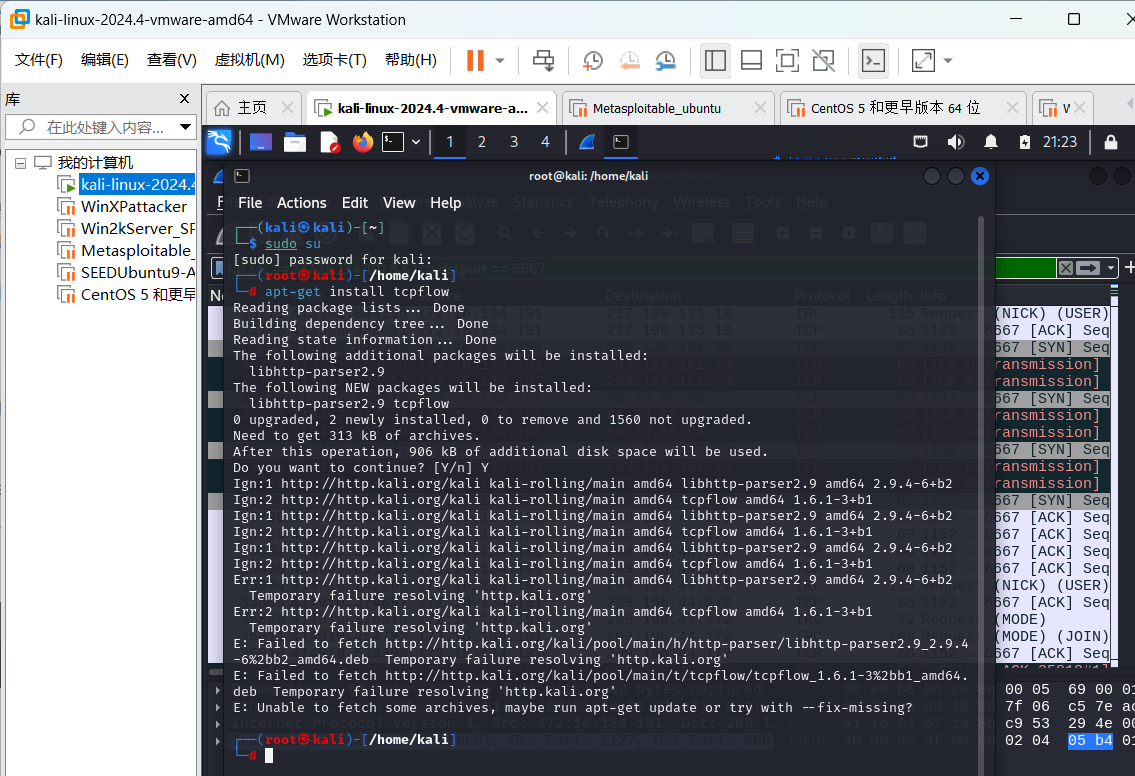Click the display settings tray icon

point(921,142)
